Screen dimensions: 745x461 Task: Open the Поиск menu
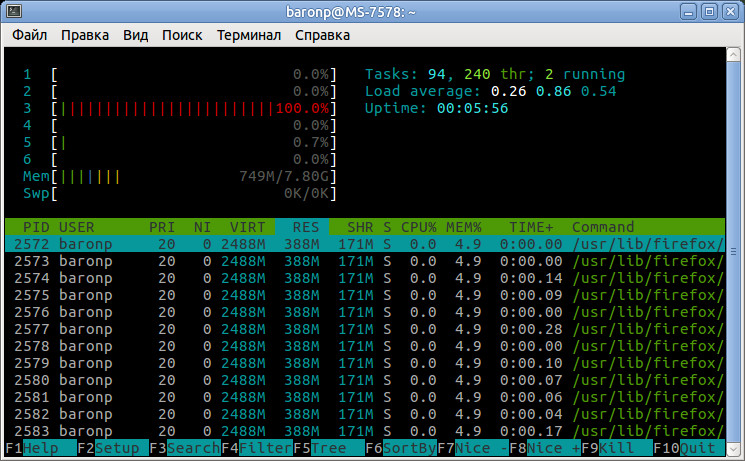(x=182, y=35)
